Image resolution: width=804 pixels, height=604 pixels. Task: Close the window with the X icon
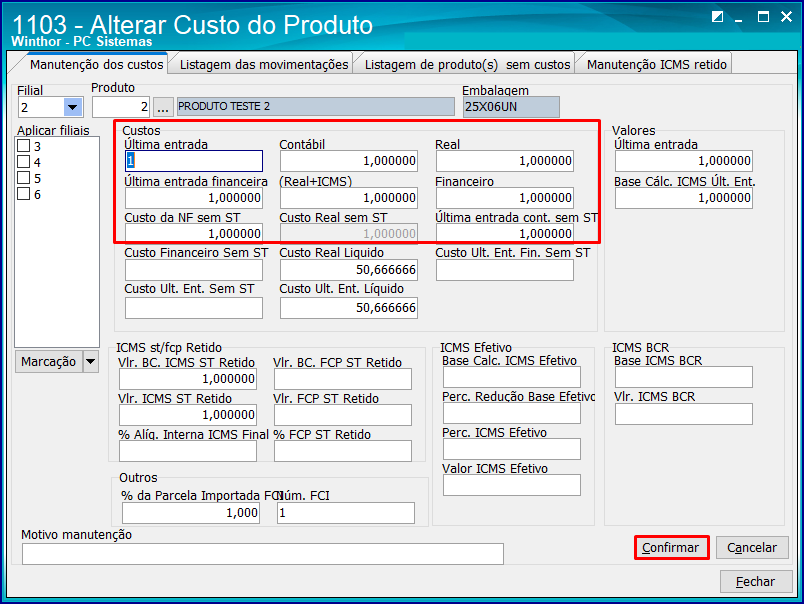(x=786, y=16)
